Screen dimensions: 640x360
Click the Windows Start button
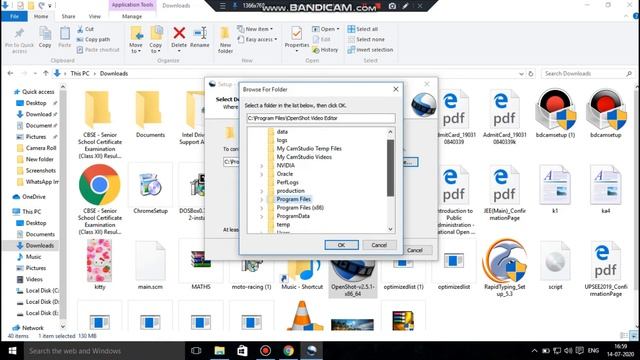[12, 351]
